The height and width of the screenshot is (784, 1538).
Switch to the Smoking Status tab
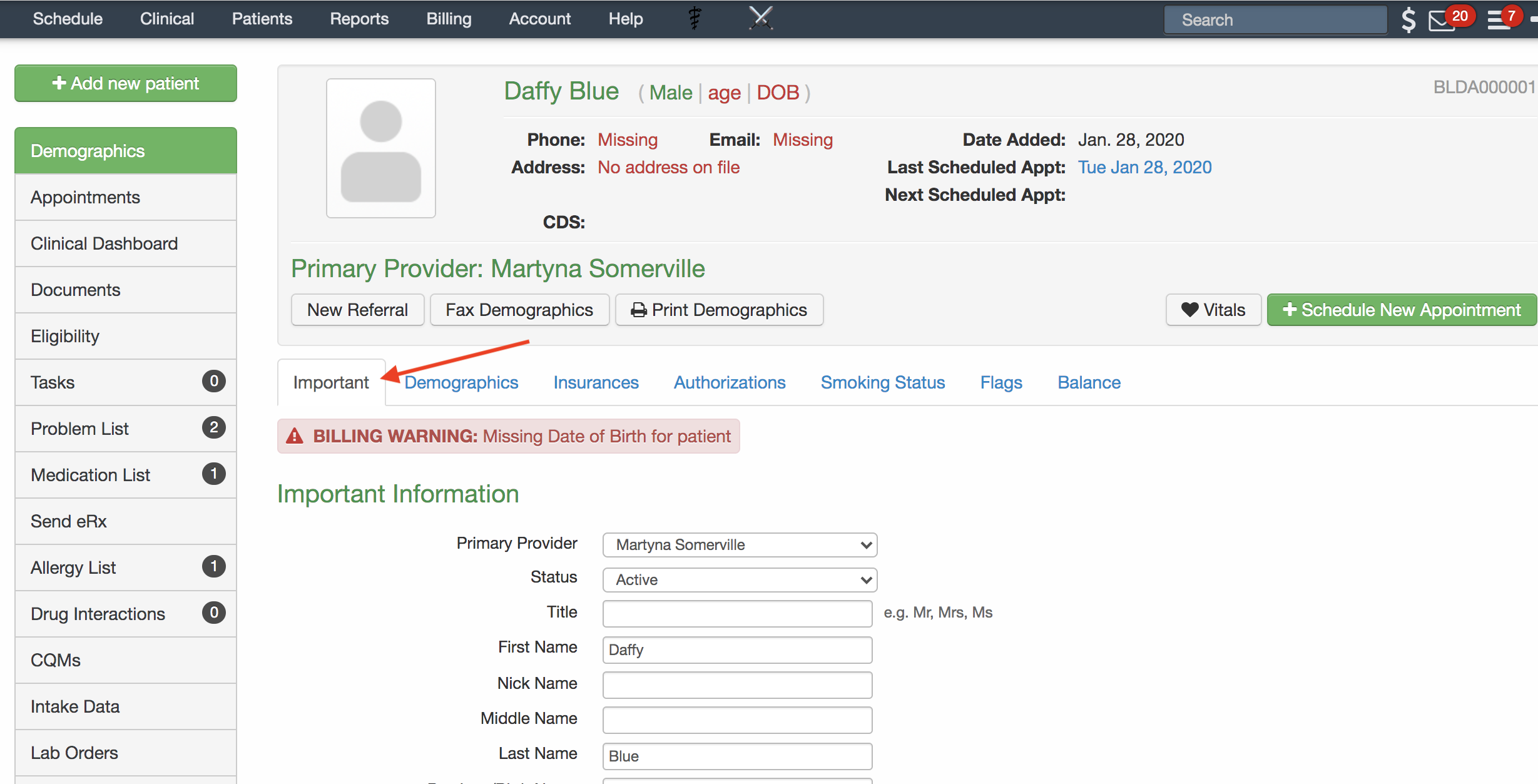point(883,382)
